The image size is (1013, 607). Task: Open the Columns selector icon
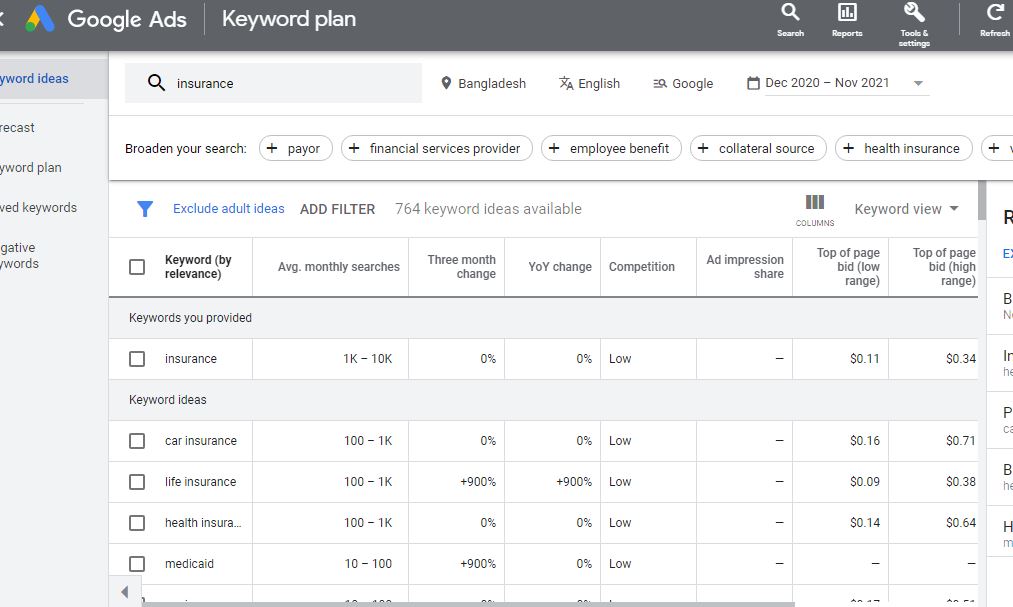click(815, 210)
